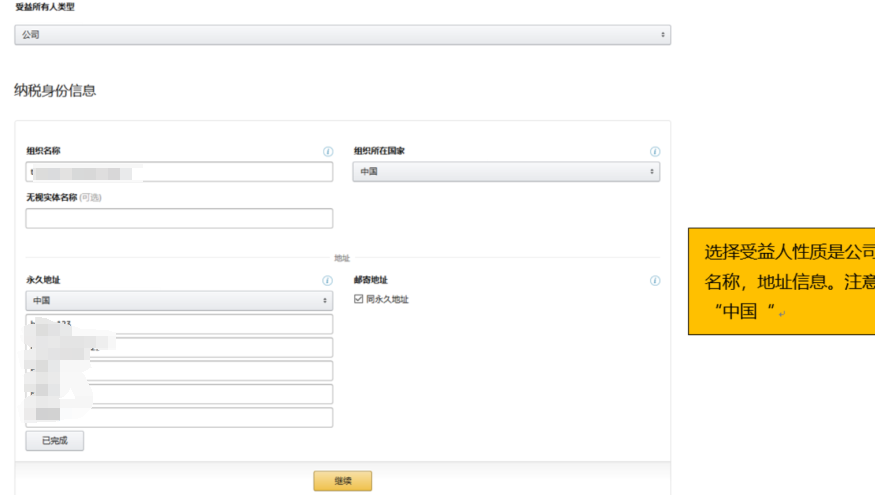Open the 受益所有人类型 dropdown showing 公司
875x495 pixels.
coord(342,35)
